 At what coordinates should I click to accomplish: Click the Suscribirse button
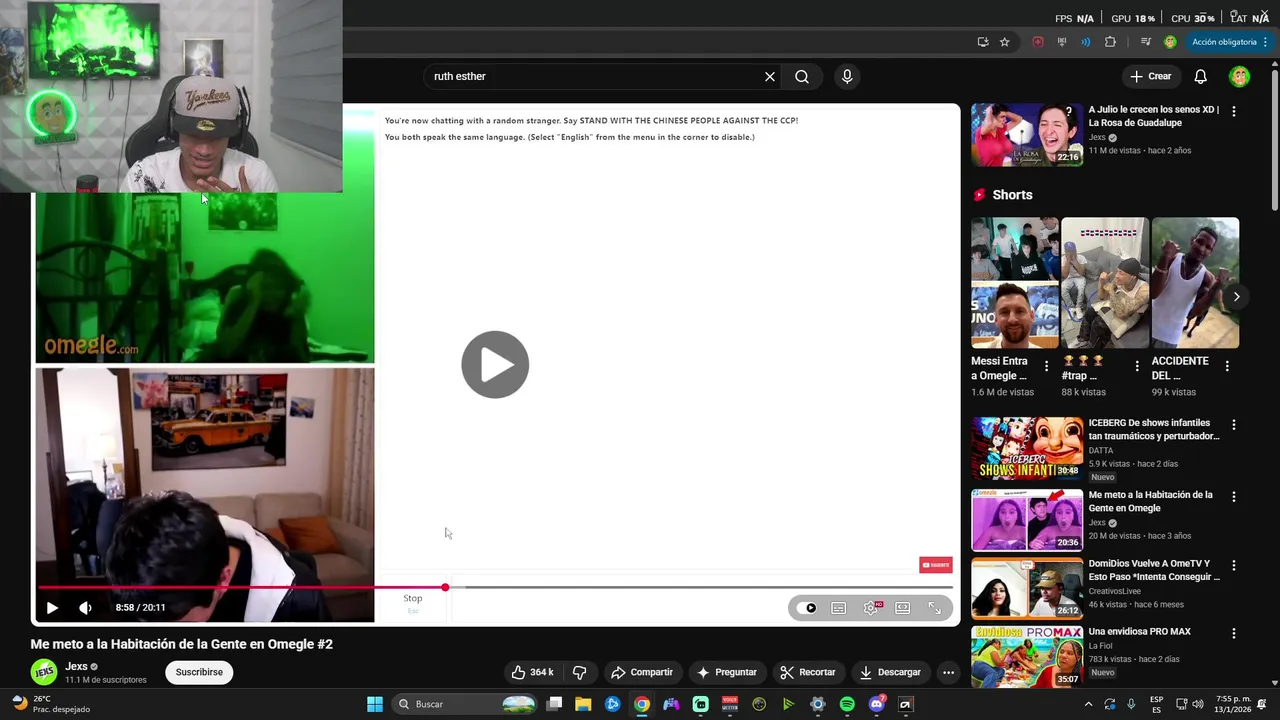(x=199, y=672)
